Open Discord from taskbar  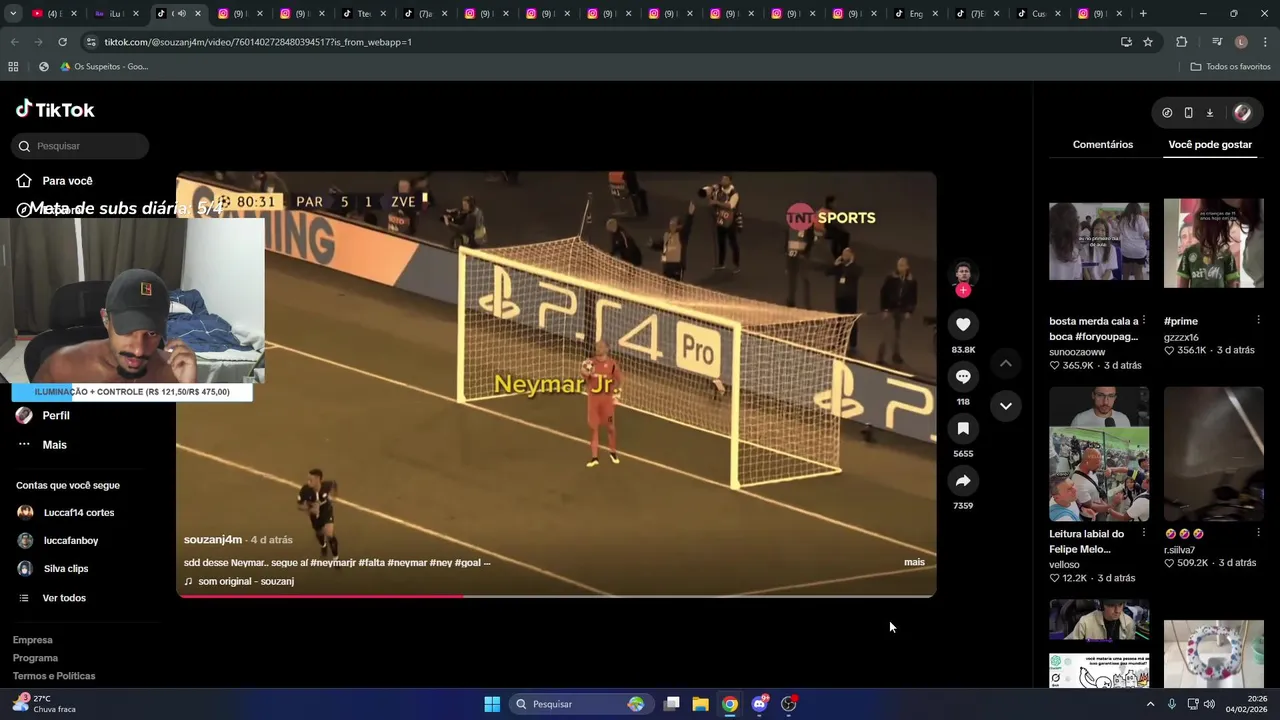pyautogui.click(x=759, y=704)
